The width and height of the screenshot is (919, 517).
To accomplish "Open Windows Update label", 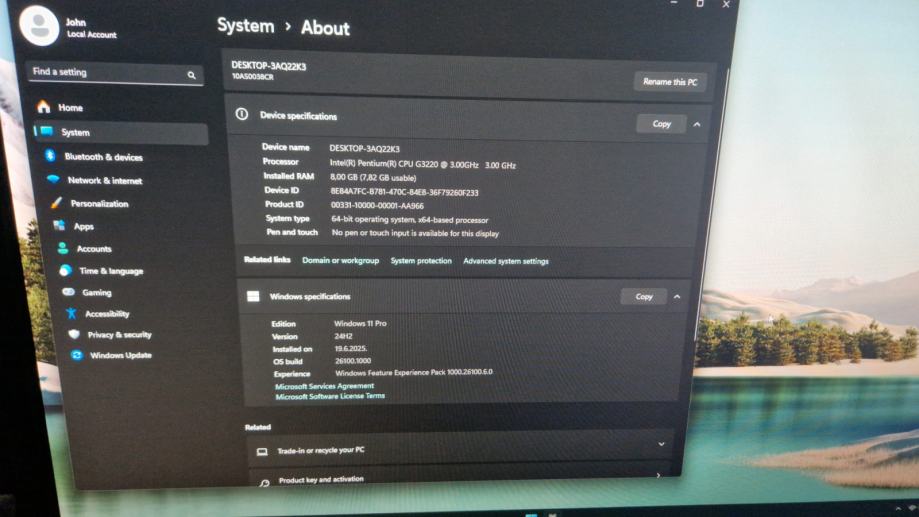I will coord(121,355).
